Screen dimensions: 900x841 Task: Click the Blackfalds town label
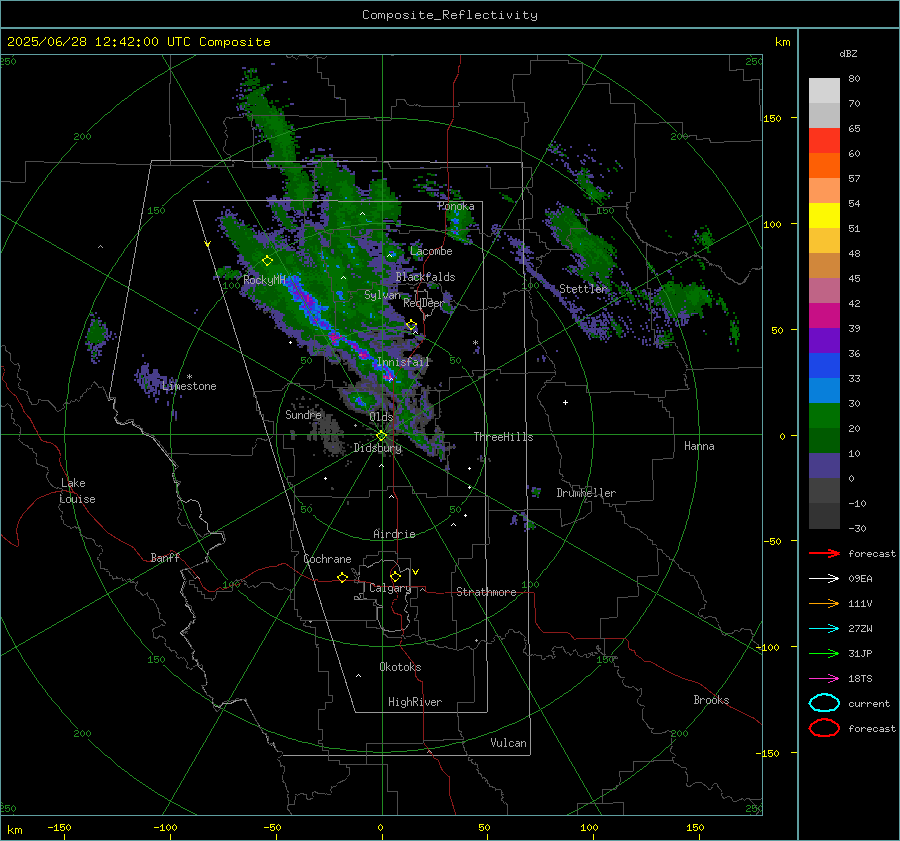click(x=425, y=277)
